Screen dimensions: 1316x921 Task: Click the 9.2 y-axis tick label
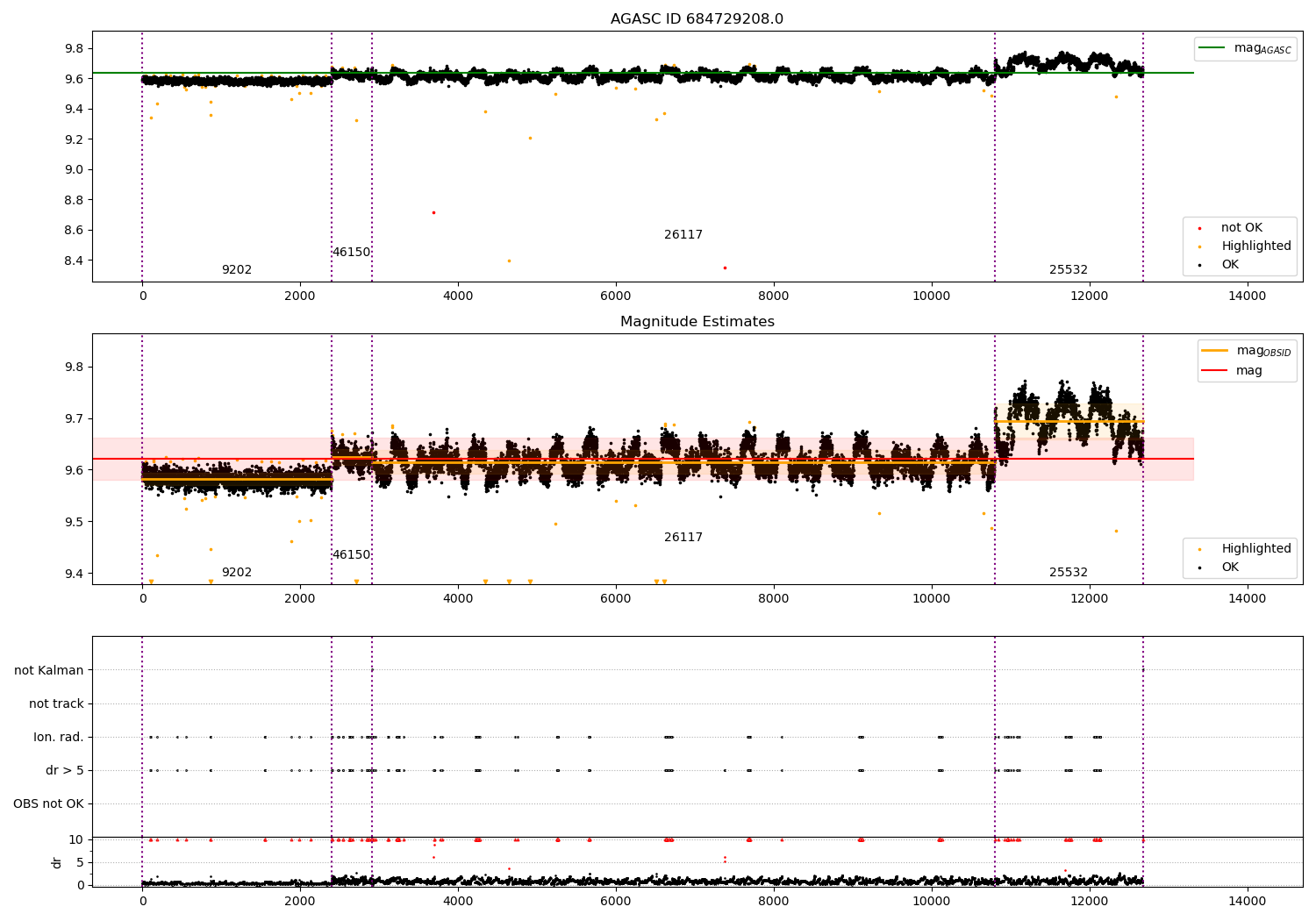point(75,139)
